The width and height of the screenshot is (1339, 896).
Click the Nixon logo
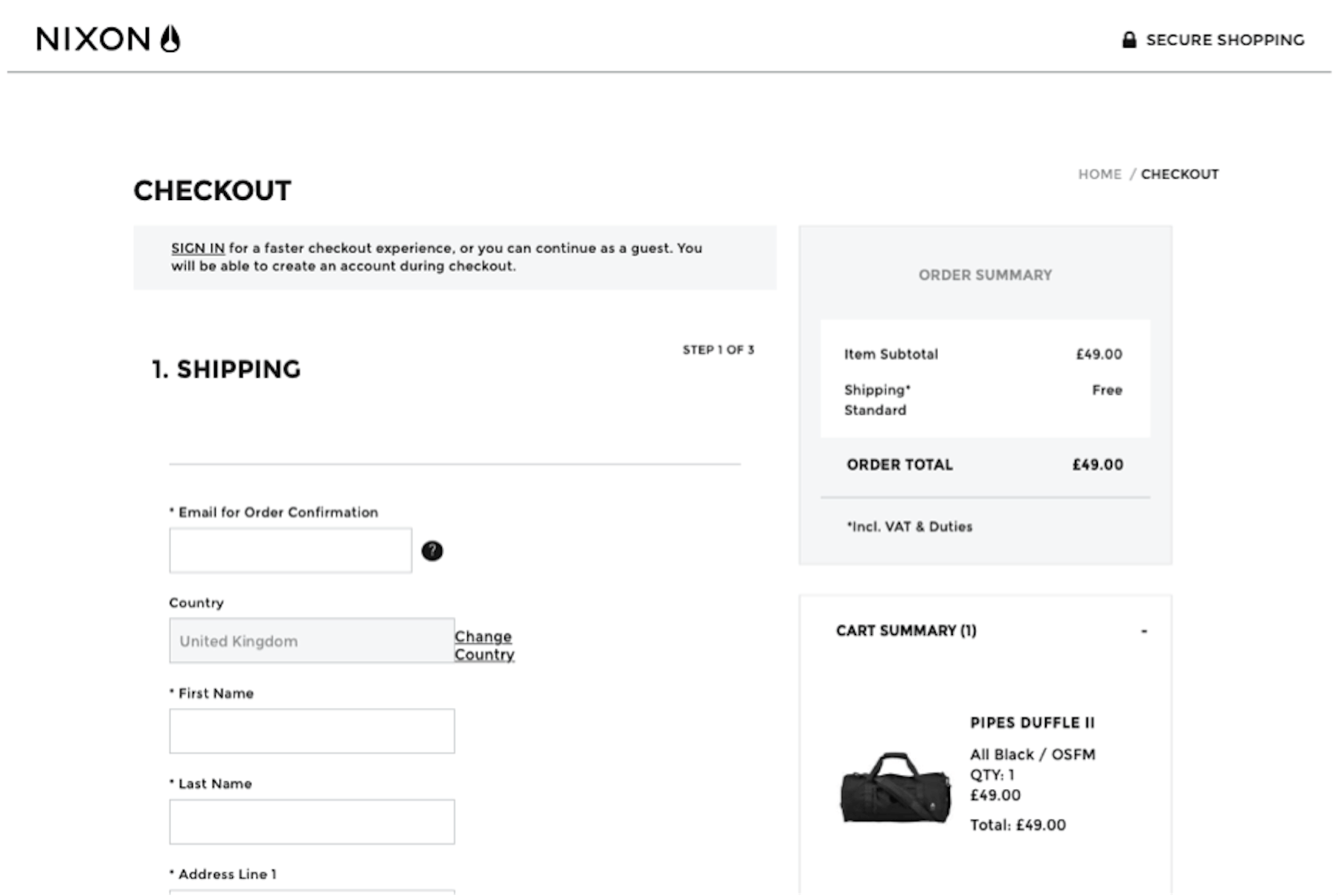pos(108,39)
